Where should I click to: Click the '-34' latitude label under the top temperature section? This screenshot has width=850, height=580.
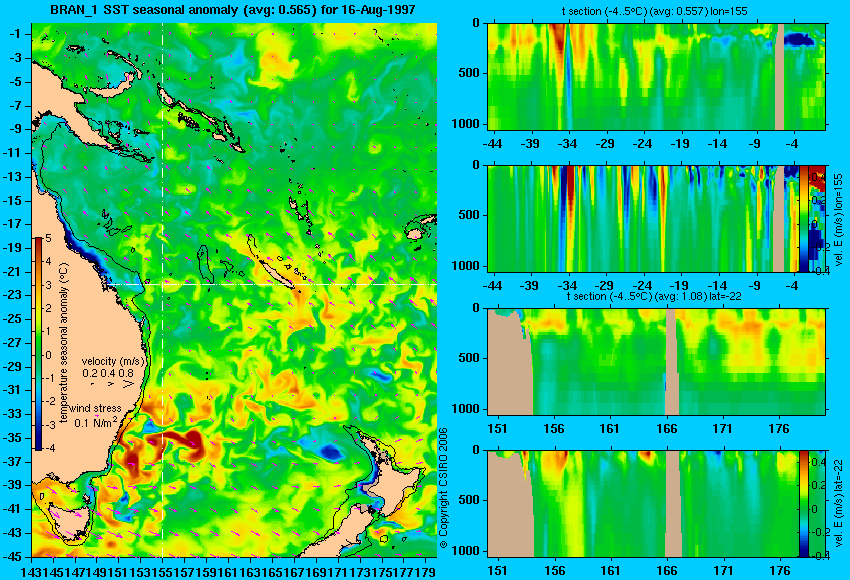(568, 144)
